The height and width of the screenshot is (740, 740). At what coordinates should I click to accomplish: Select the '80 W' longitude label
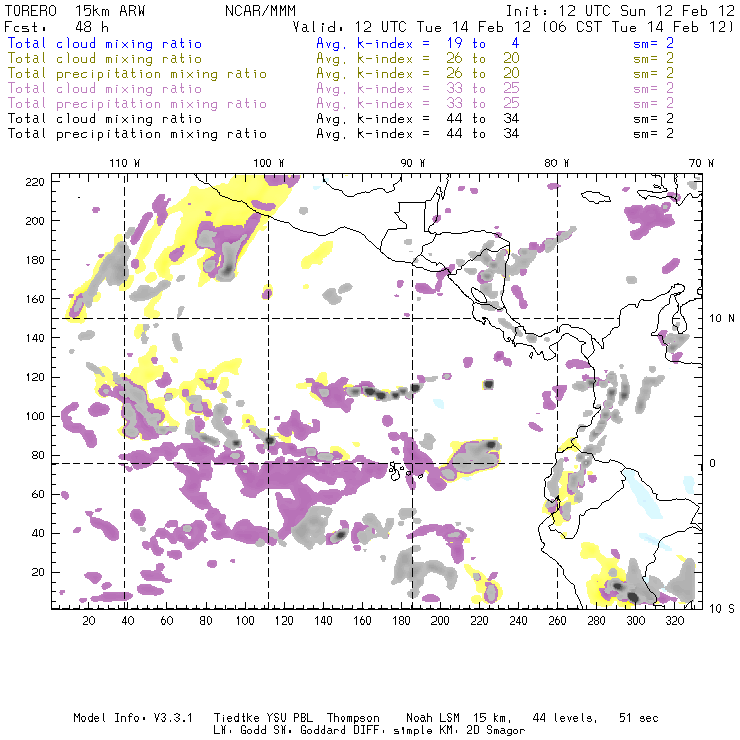point(557,163)
